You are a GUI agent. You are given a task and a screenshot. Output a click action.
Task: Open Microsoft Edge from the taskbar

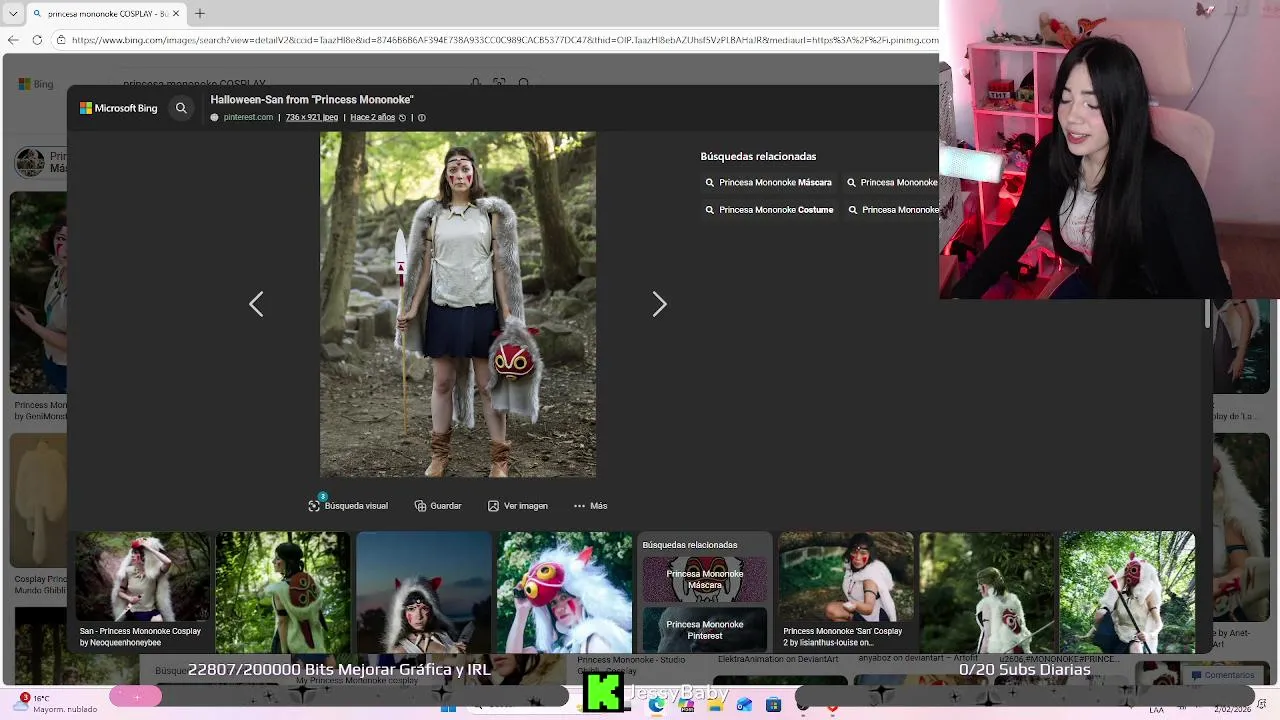[657, 705]
